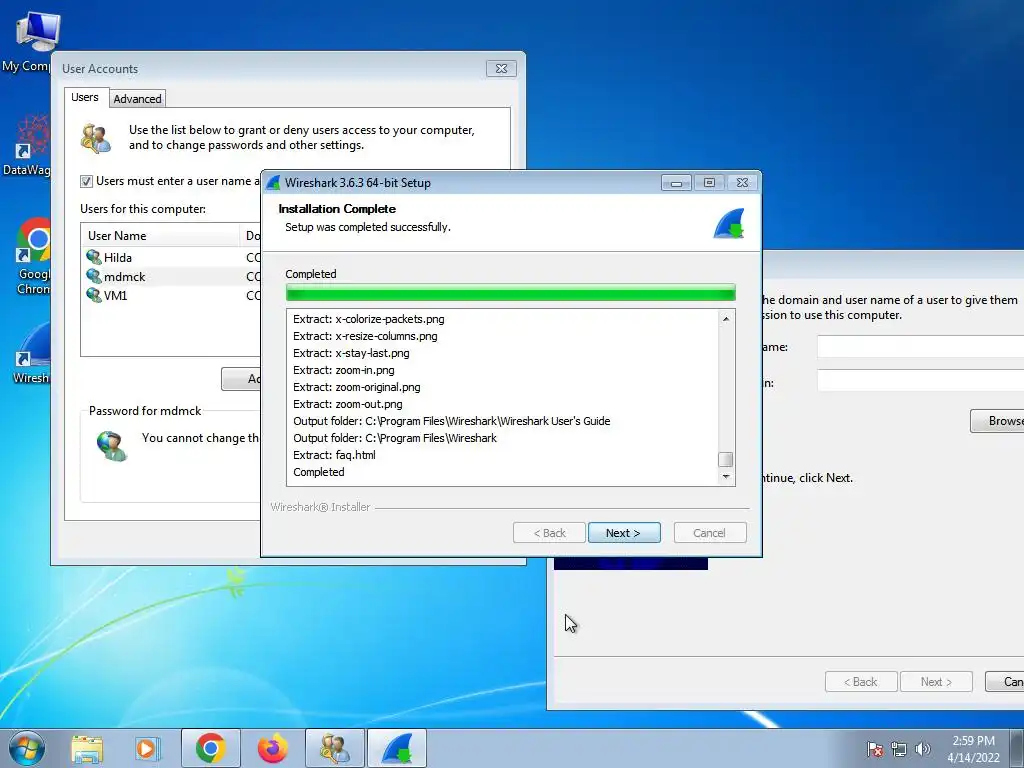
Task: Switch to User Accounts taskbar button
Action: coord(335,748)
